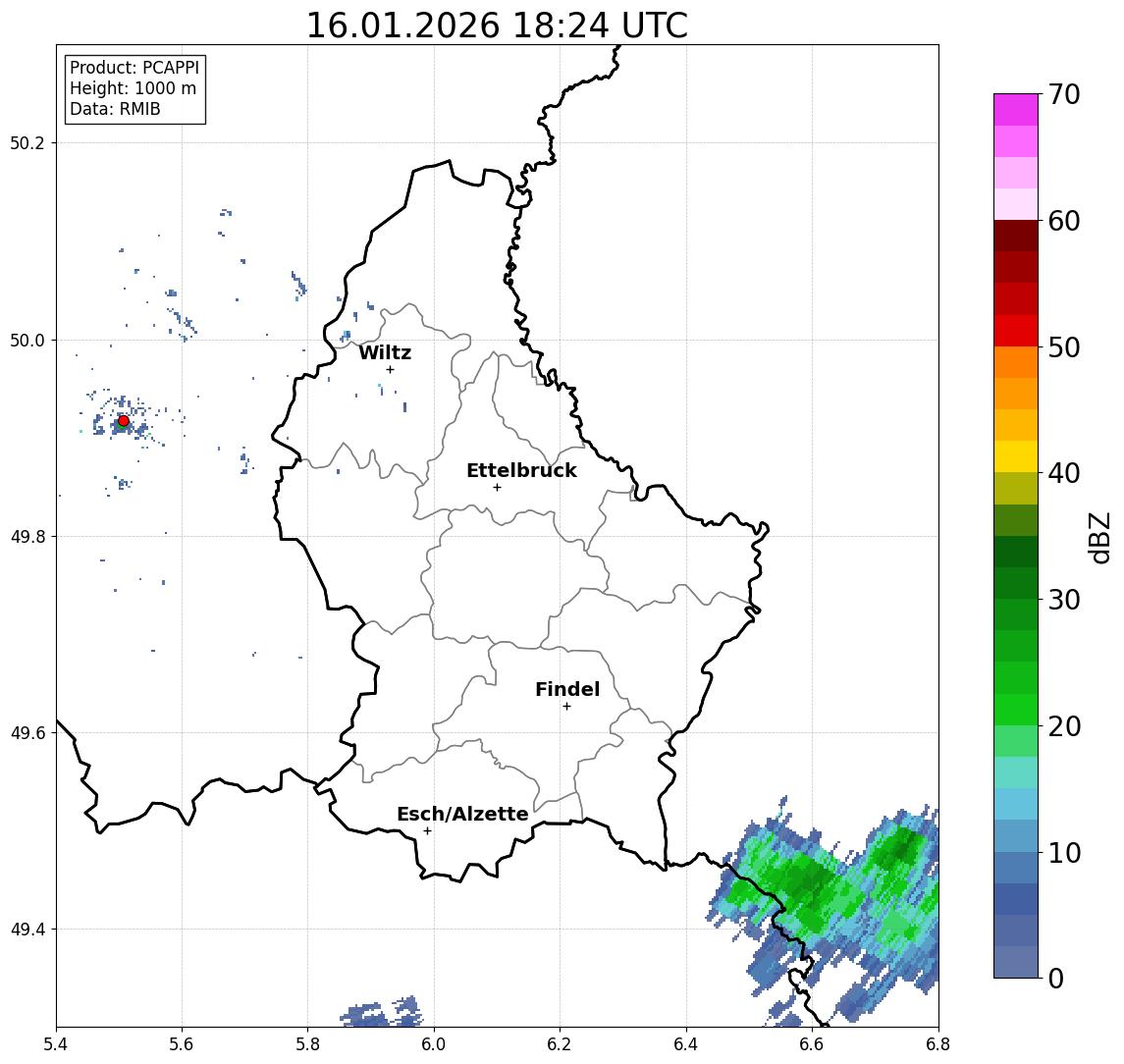Viewport: 1124px width, 1064px height.
Task: Click the colorbar tick label 0
Action: (1056, 979)
